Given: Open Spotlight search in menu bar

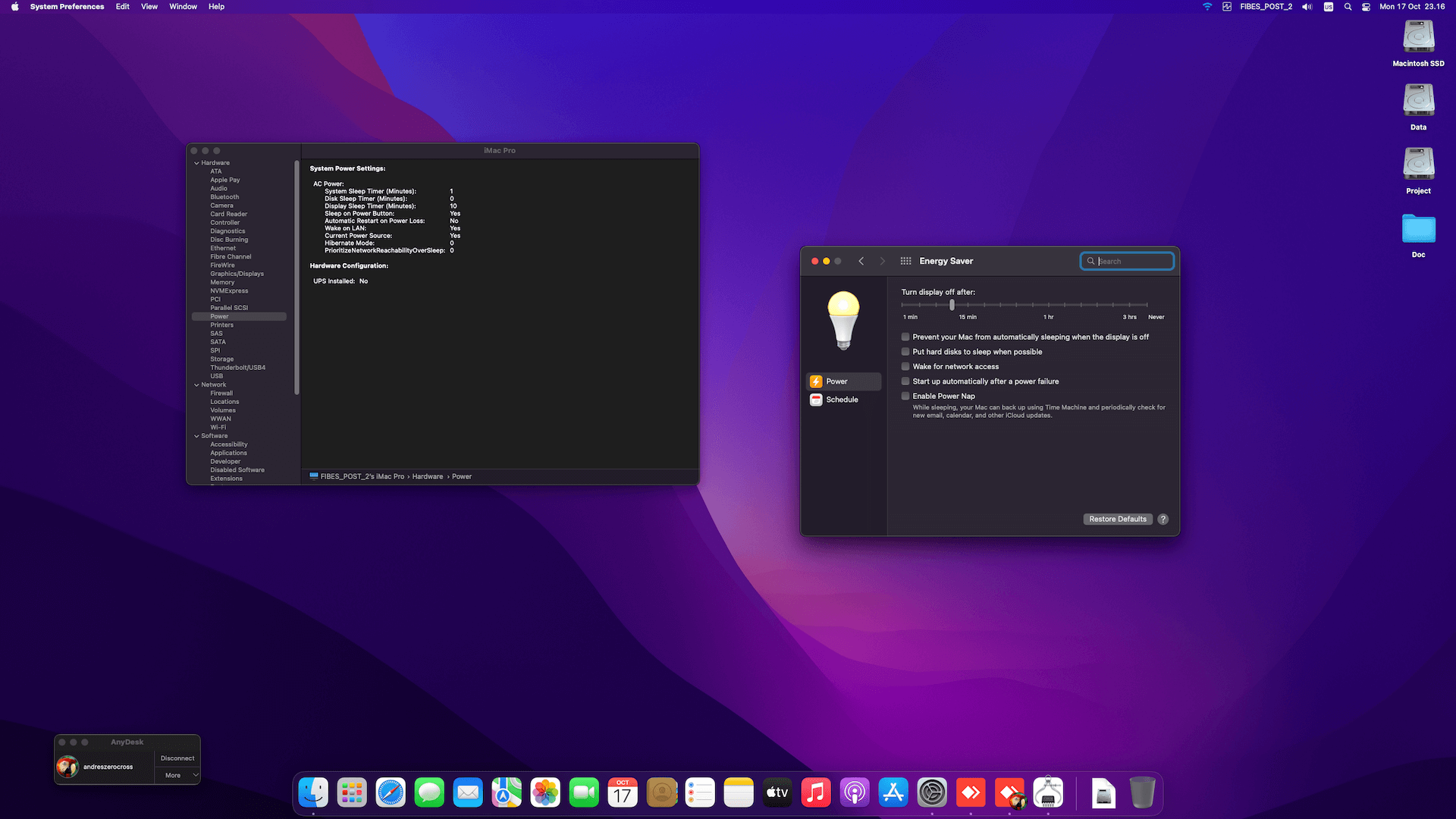Looking at the screenshot, I should [1348, 7].
